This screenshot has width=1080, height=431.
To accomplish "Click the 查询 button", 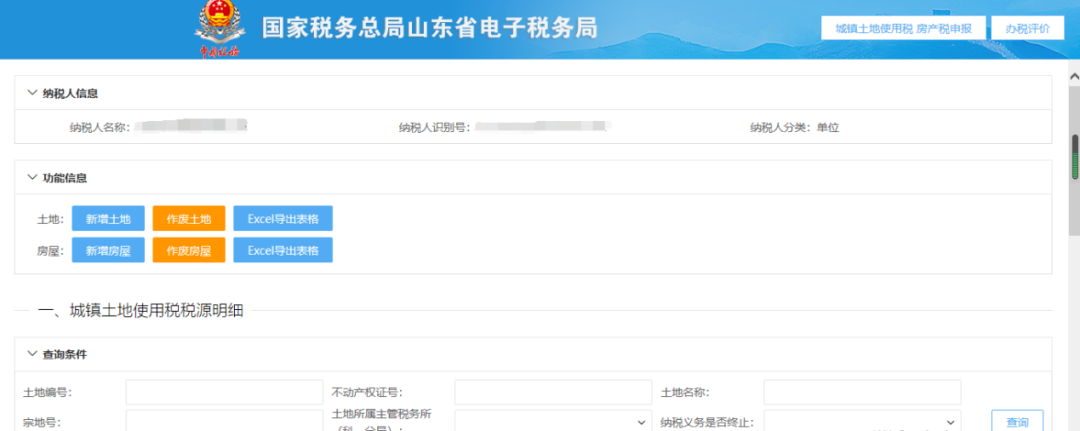I will tap(1017, 421).
